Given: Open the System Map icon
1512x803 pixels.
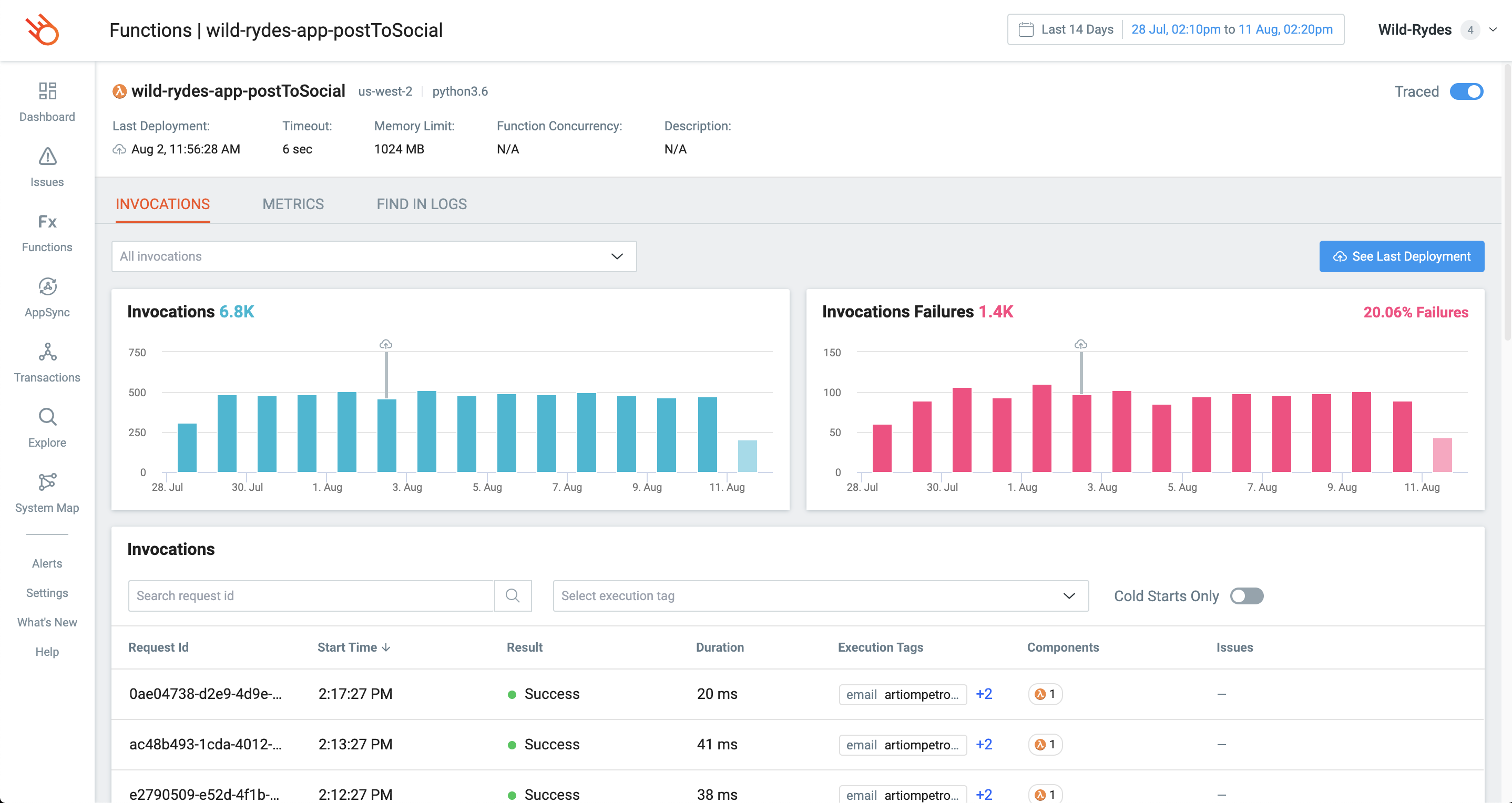Looking at the screenshot, I should pos(47,482).
